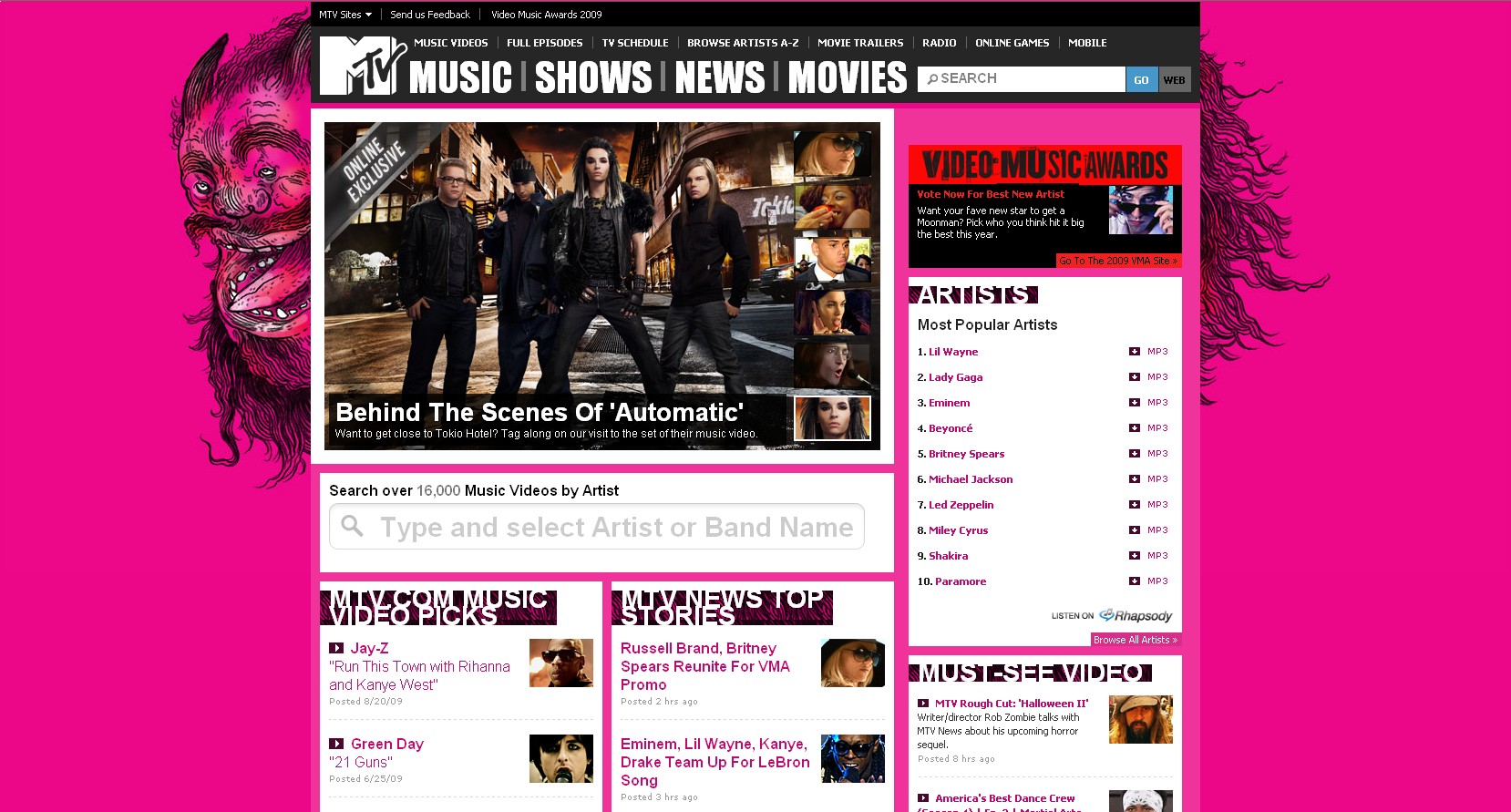Screen dimensions: 1511x812
Task: Click the MP3 icon next to Shakira
Action: (1135, 556)
